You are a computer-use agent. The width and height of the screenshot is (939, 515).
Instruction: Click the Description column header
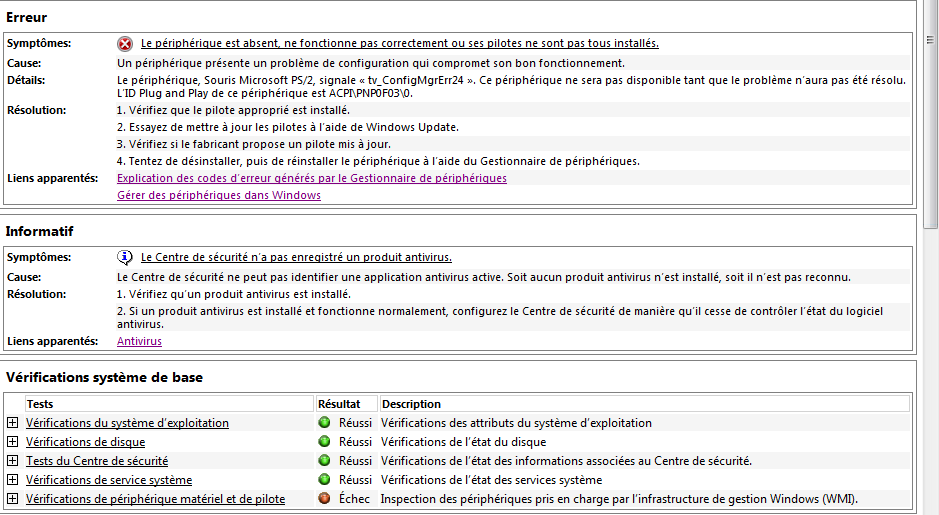pyautogui.click(x=645, y=404)
